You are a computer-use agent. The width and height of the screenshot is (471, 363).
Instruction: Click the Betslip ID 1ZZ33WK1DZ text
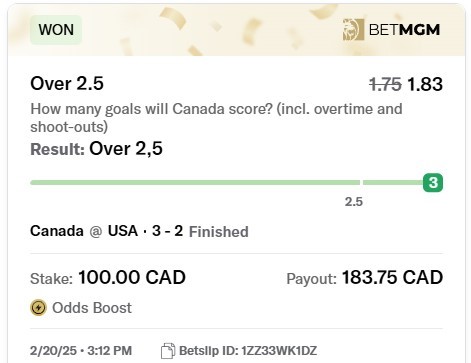click(x=248, y=351)
